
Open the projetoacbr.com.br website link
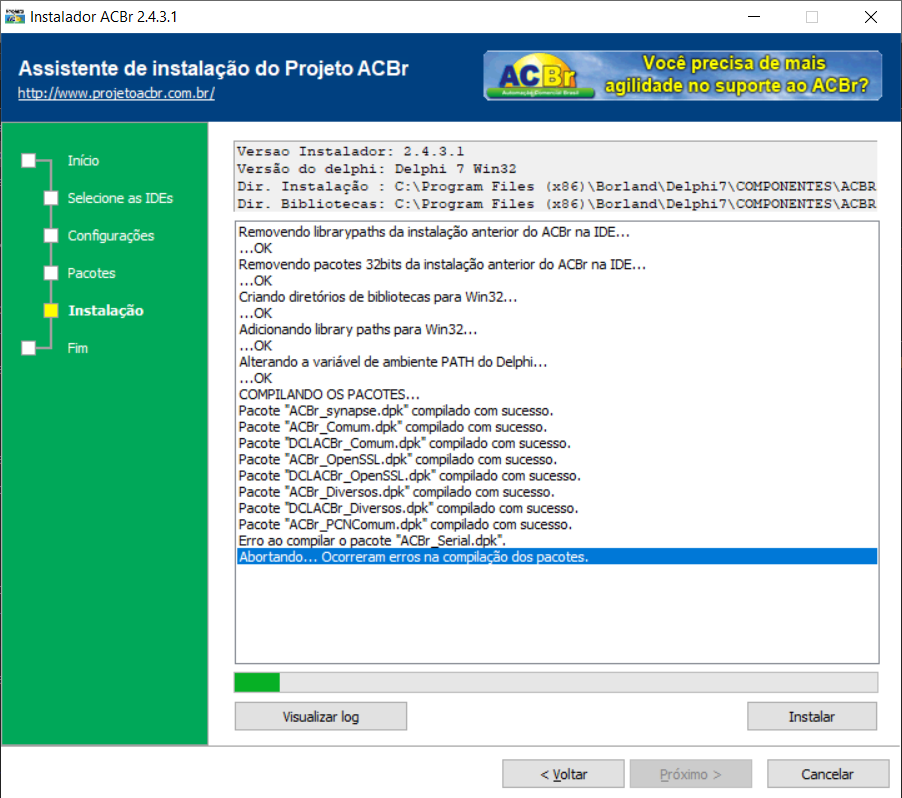pos(116,93)
